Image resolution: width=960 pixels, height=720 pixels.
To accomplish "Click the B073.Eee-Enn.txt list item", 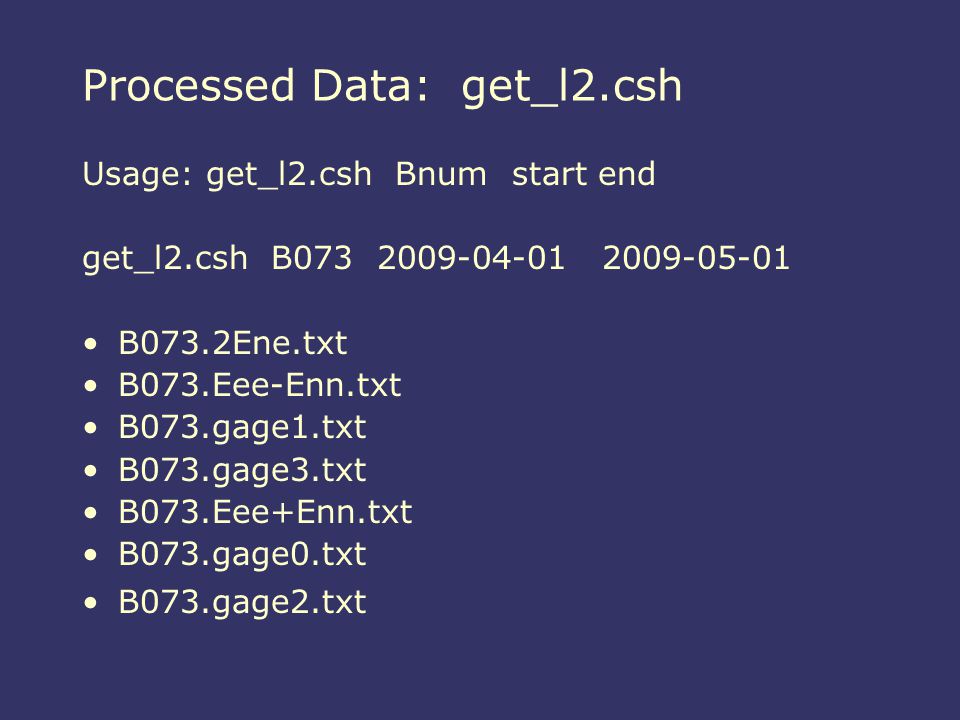I will (x=260, y=385).
